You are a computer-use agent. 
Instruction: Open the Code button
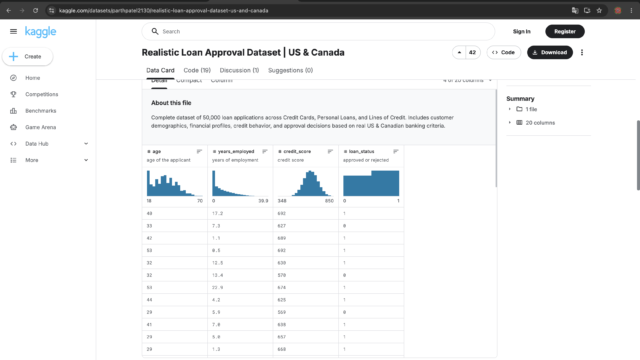[503, 53]
